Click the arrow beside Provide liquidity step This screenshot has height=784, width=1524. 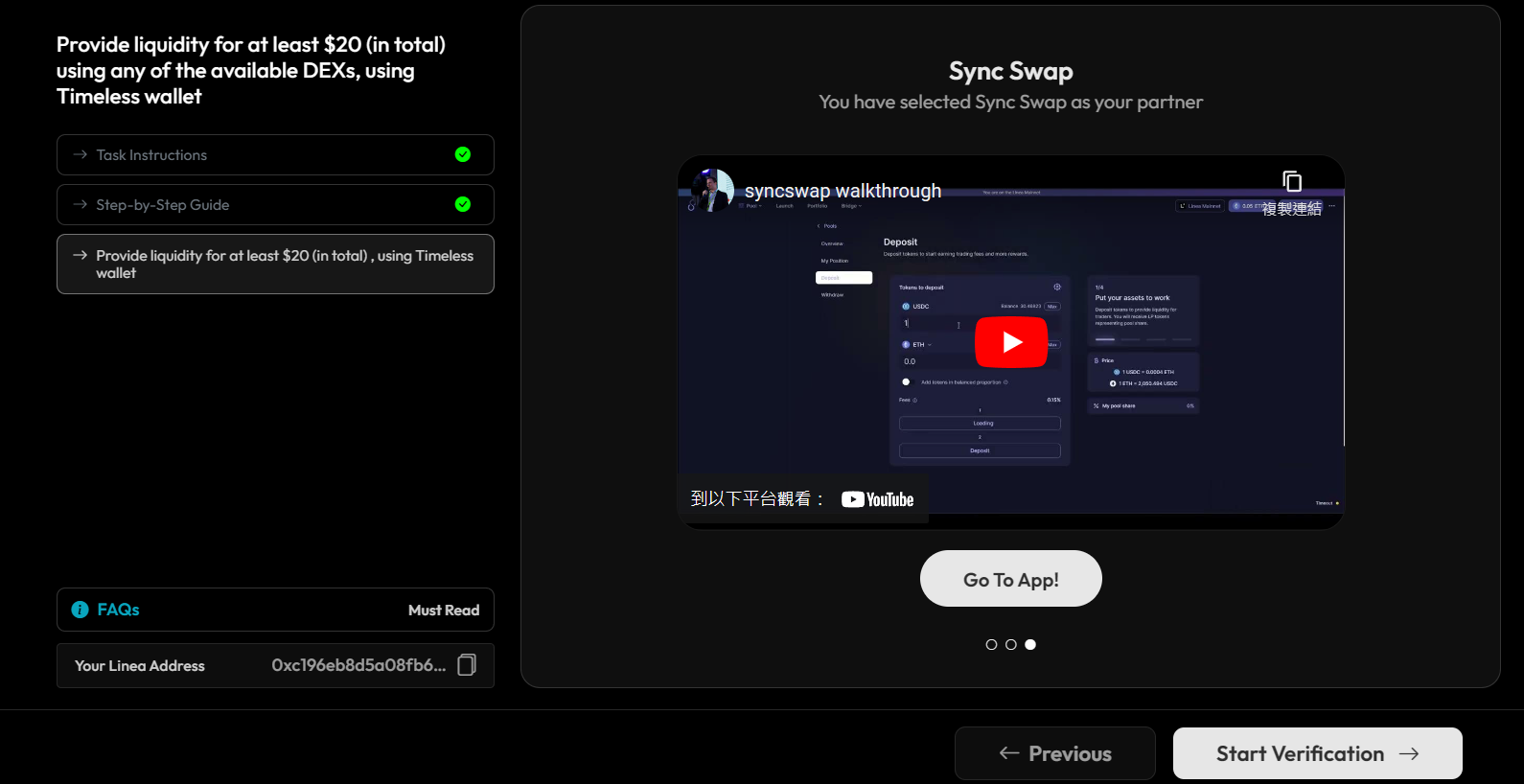tap(81, 256)
